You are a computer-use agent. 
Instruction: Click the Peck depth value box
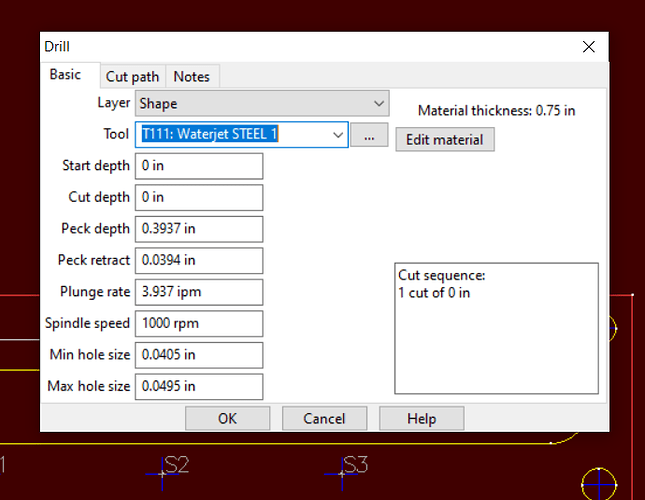point(198,229)
